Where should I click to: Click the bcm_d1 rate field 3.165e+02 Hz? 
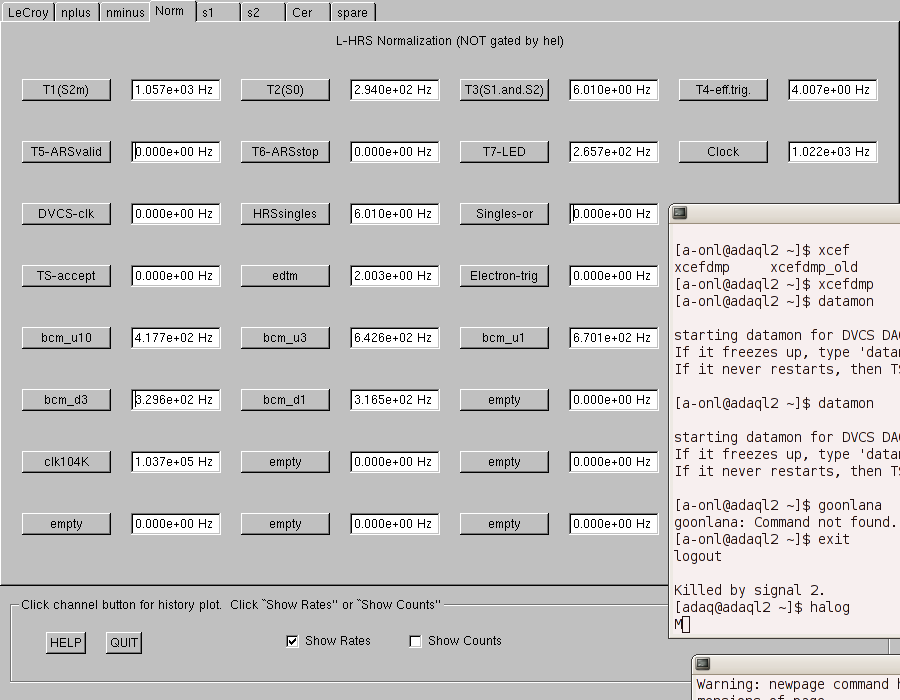[395, 400]
